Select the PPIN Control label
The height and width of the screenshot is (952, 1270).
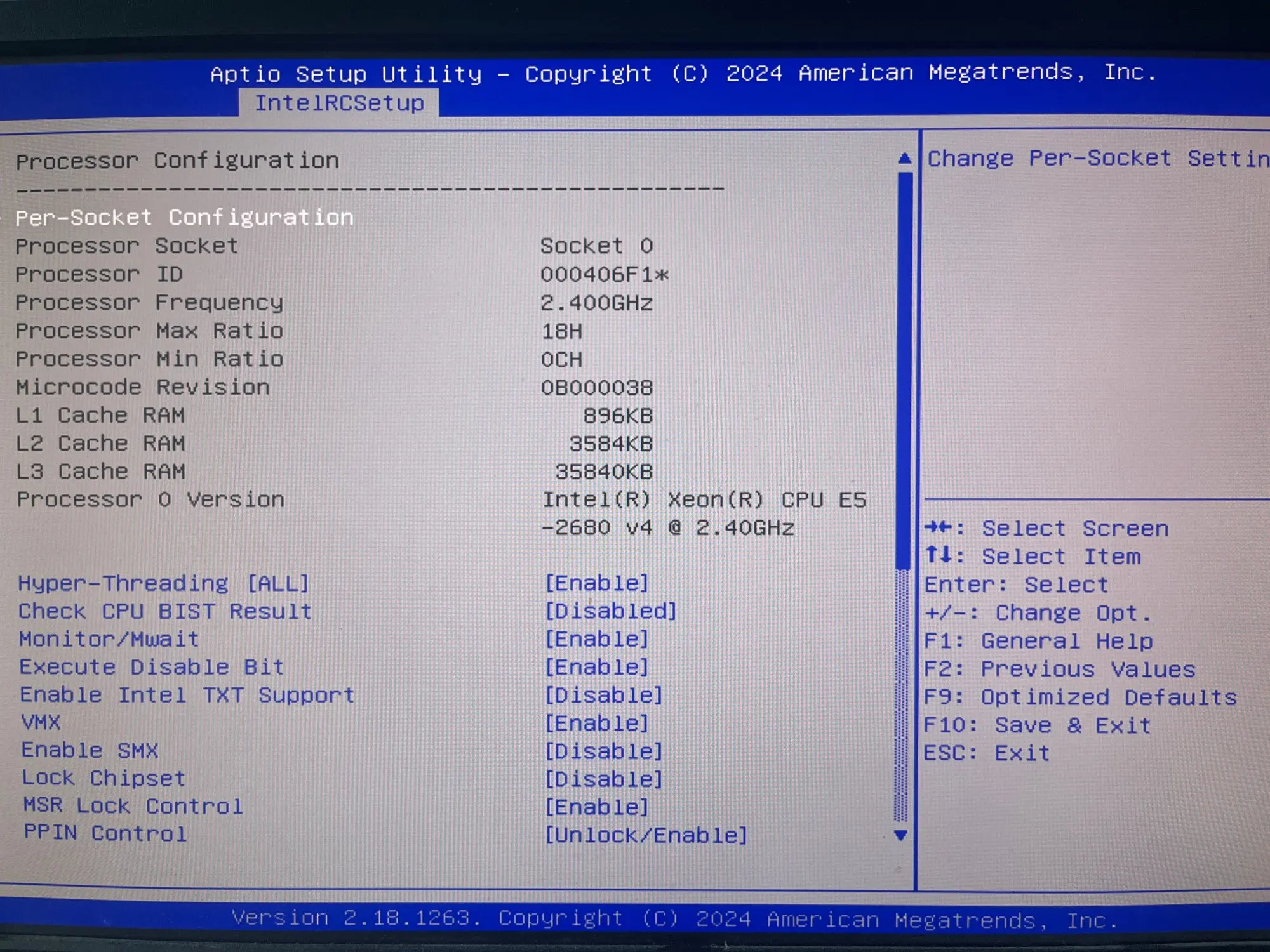tap(105, 833)
